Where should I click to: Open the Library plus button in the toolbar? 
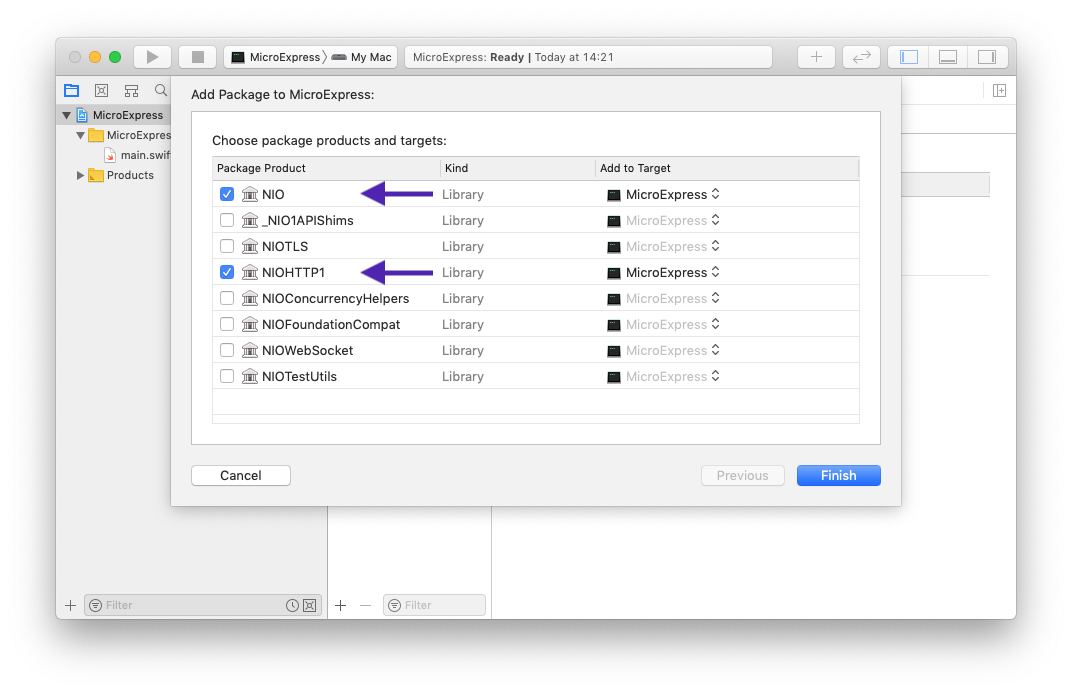click(816, 57)
